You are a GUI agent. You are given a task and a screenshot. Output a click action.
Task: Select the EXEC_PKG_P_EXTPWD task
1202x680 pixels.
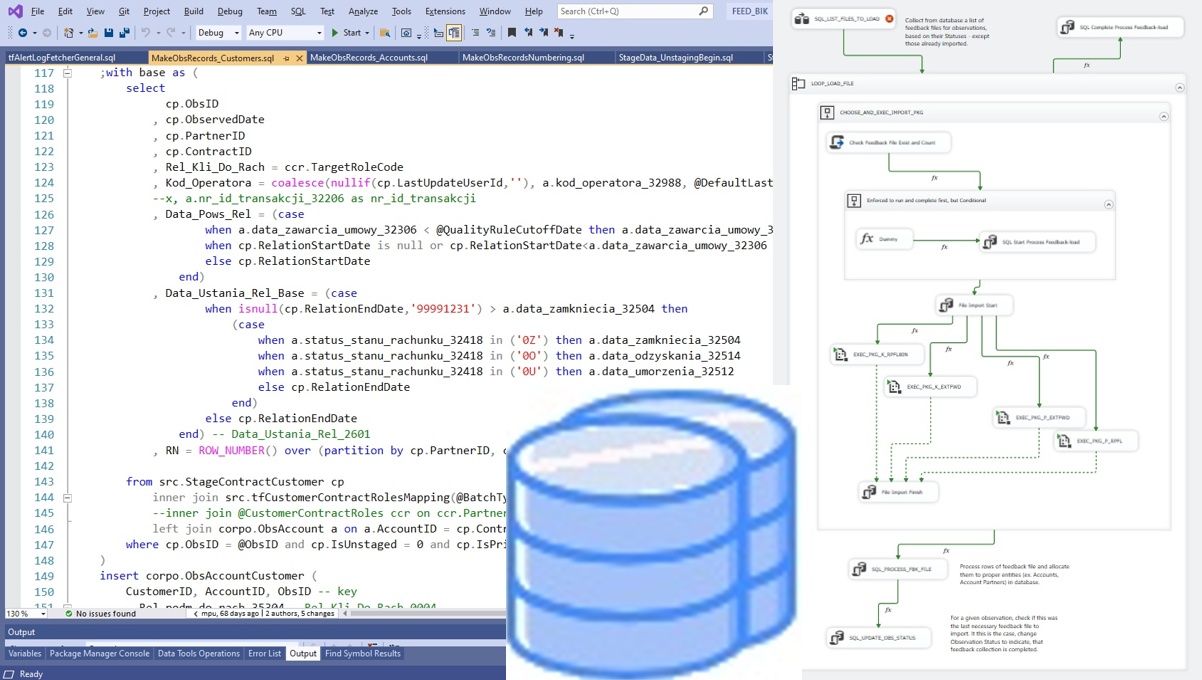click(x=1040, y=417)
